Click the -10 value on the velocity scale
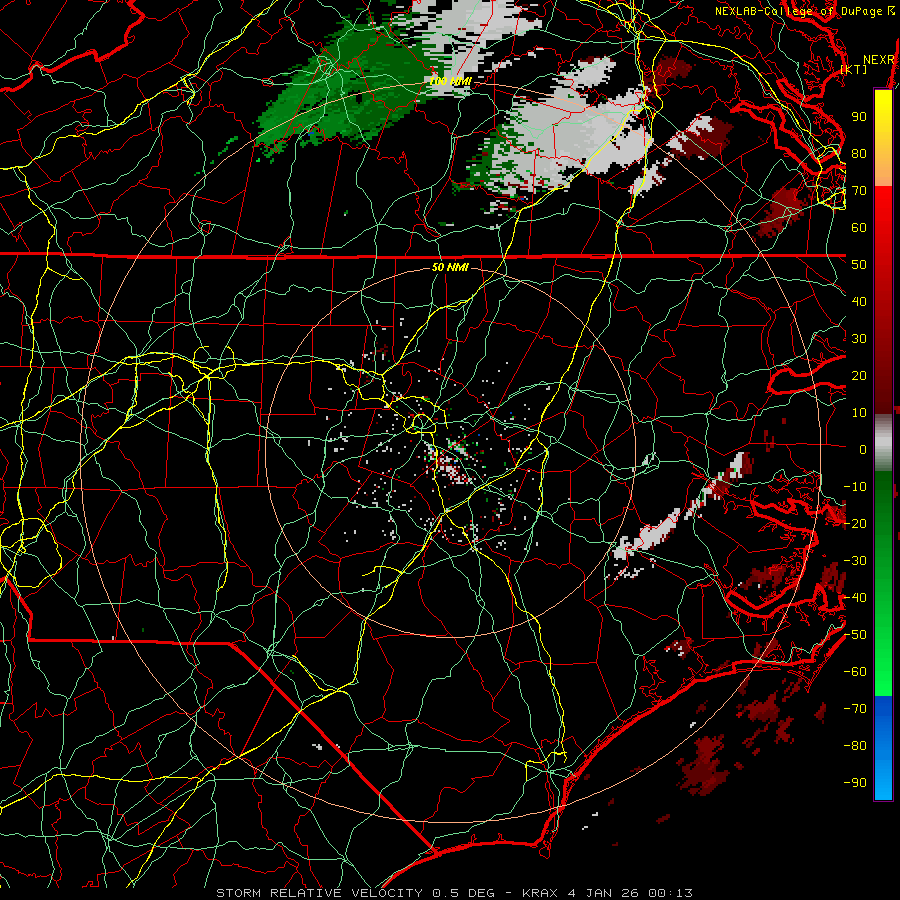The height and width of the screenshot is (900, 900). tap(855, 487)
